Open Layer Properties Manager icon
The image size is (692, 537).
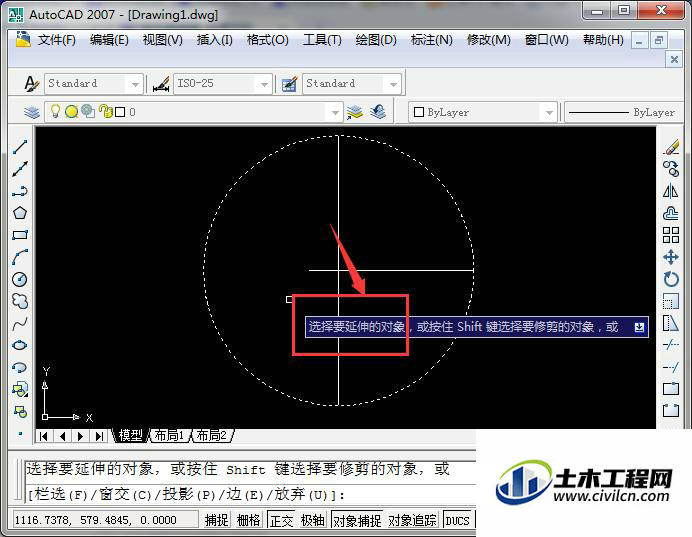point(32,112)
